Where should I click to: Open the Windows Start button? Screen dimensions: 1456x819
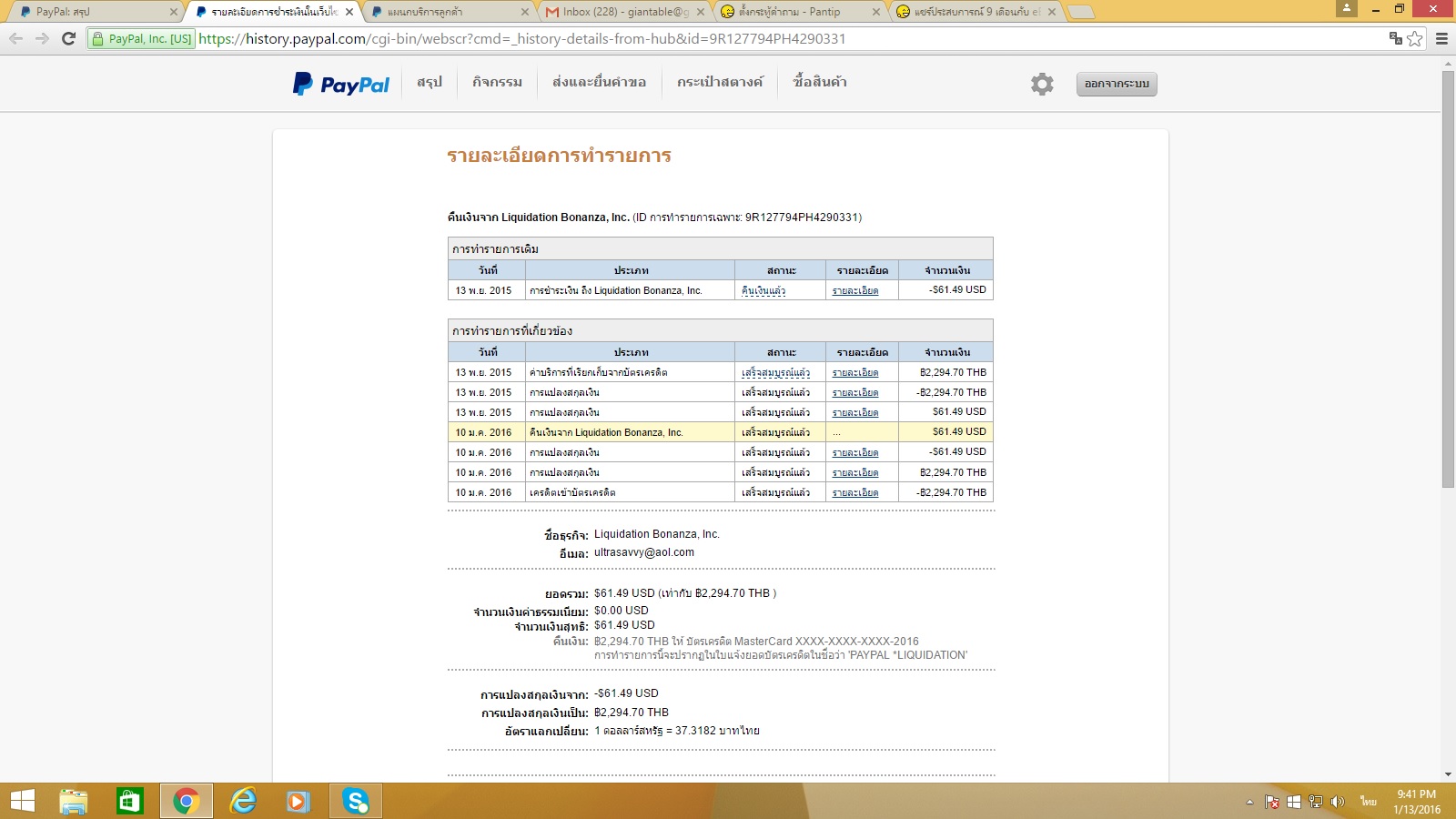pos(22,801)
